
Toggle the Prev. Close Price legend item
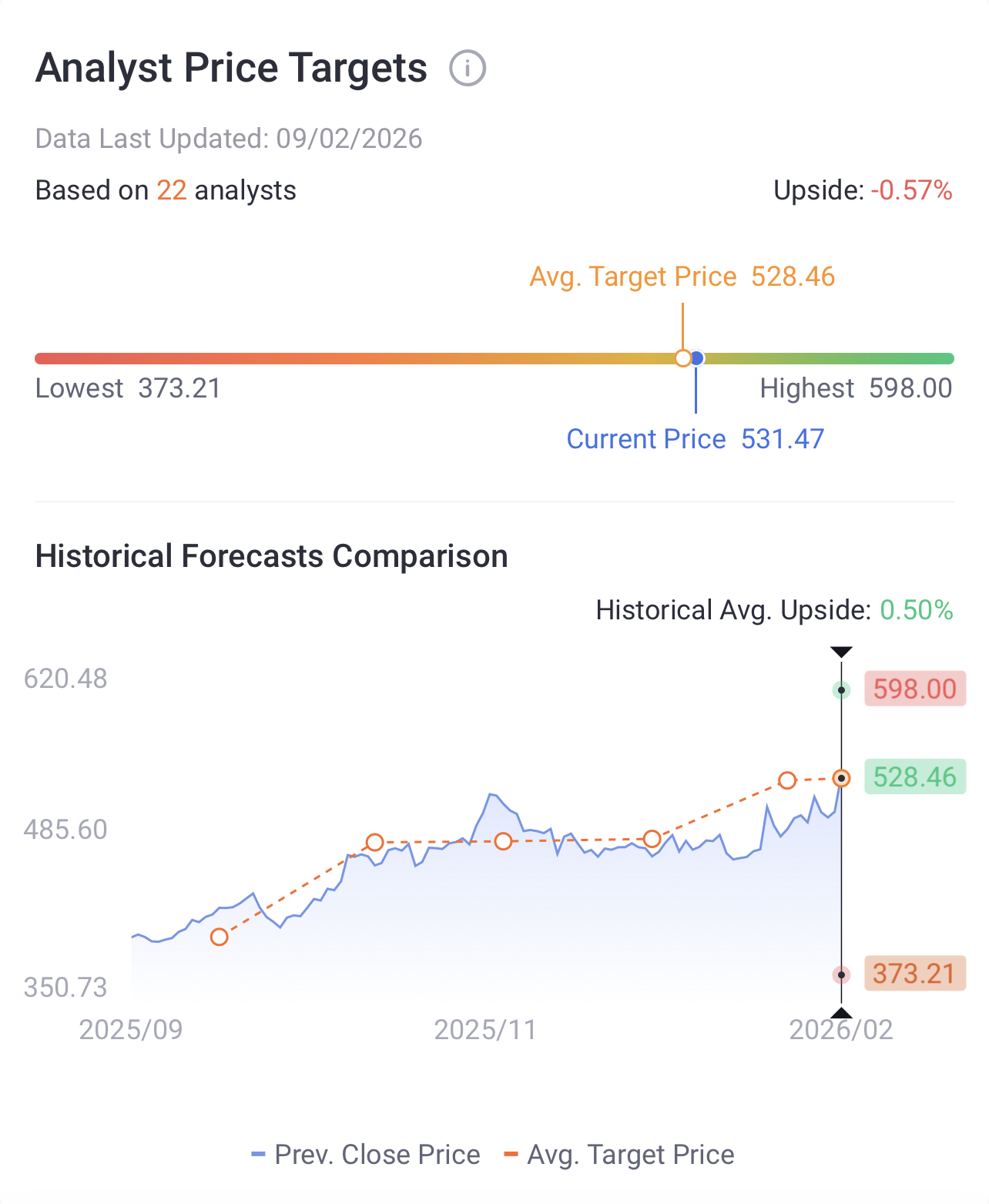coord(366,1155)
